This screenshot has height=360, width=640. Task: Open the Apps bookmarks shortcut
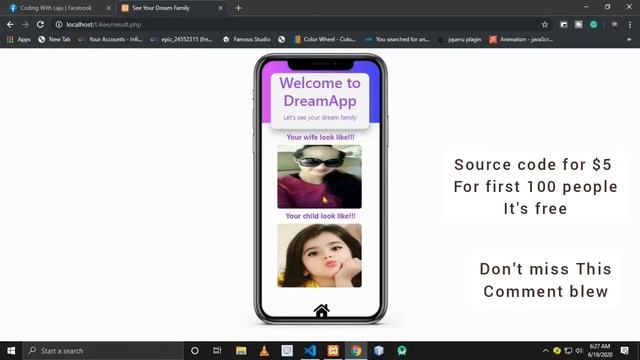tap(19, 39)
